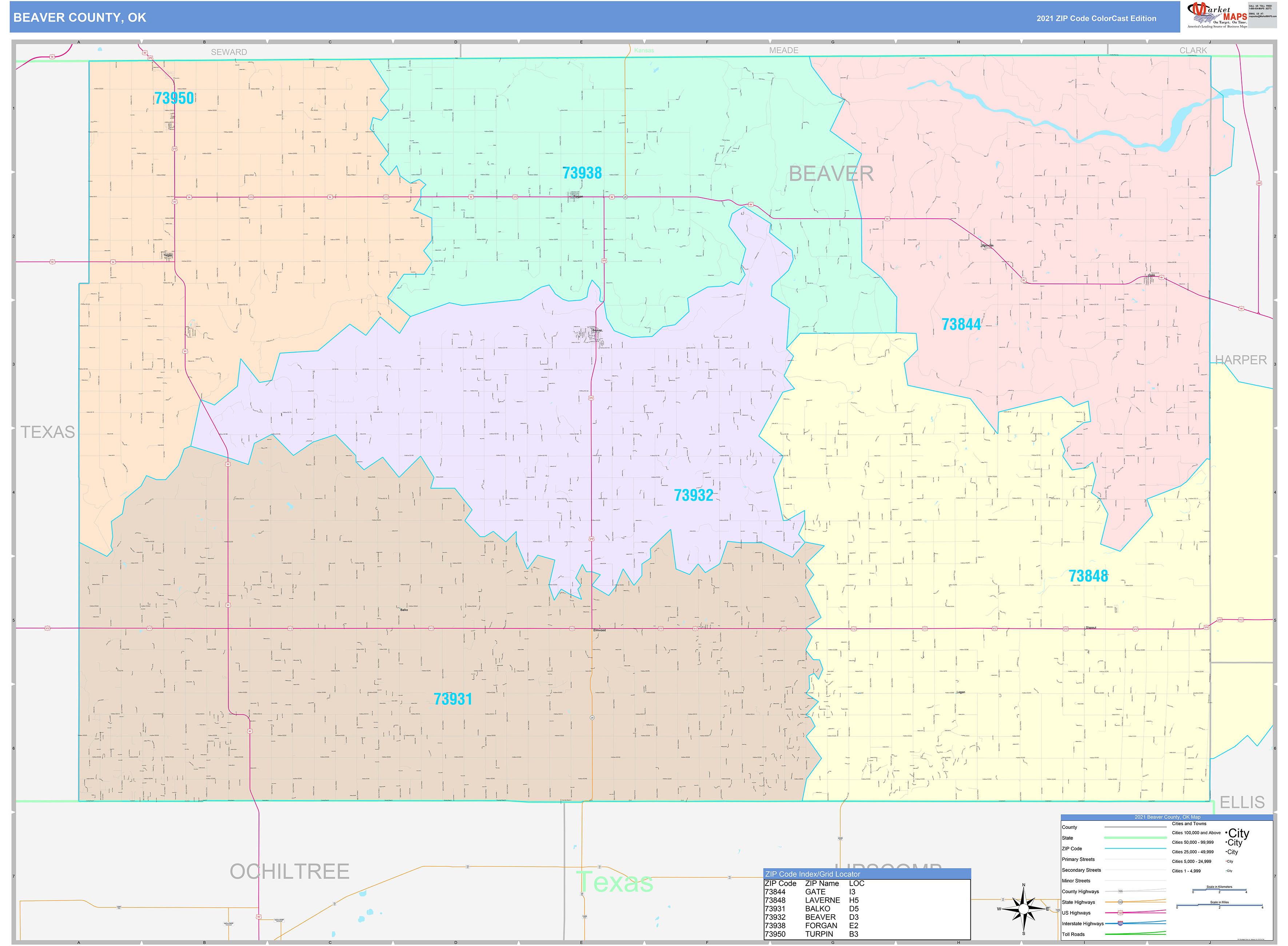Image resolution: width=1288 pixels, height=946 pixels.
Task: Click the State Highways circle marker in legend
Action: [1120, 902]
